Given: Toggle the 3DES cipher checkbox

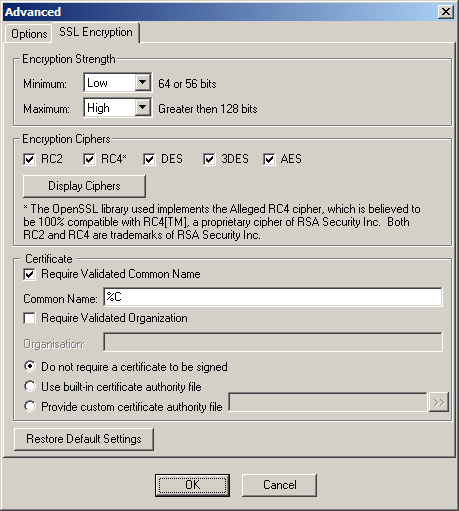Looking at the screenshot, I should 209,159.
